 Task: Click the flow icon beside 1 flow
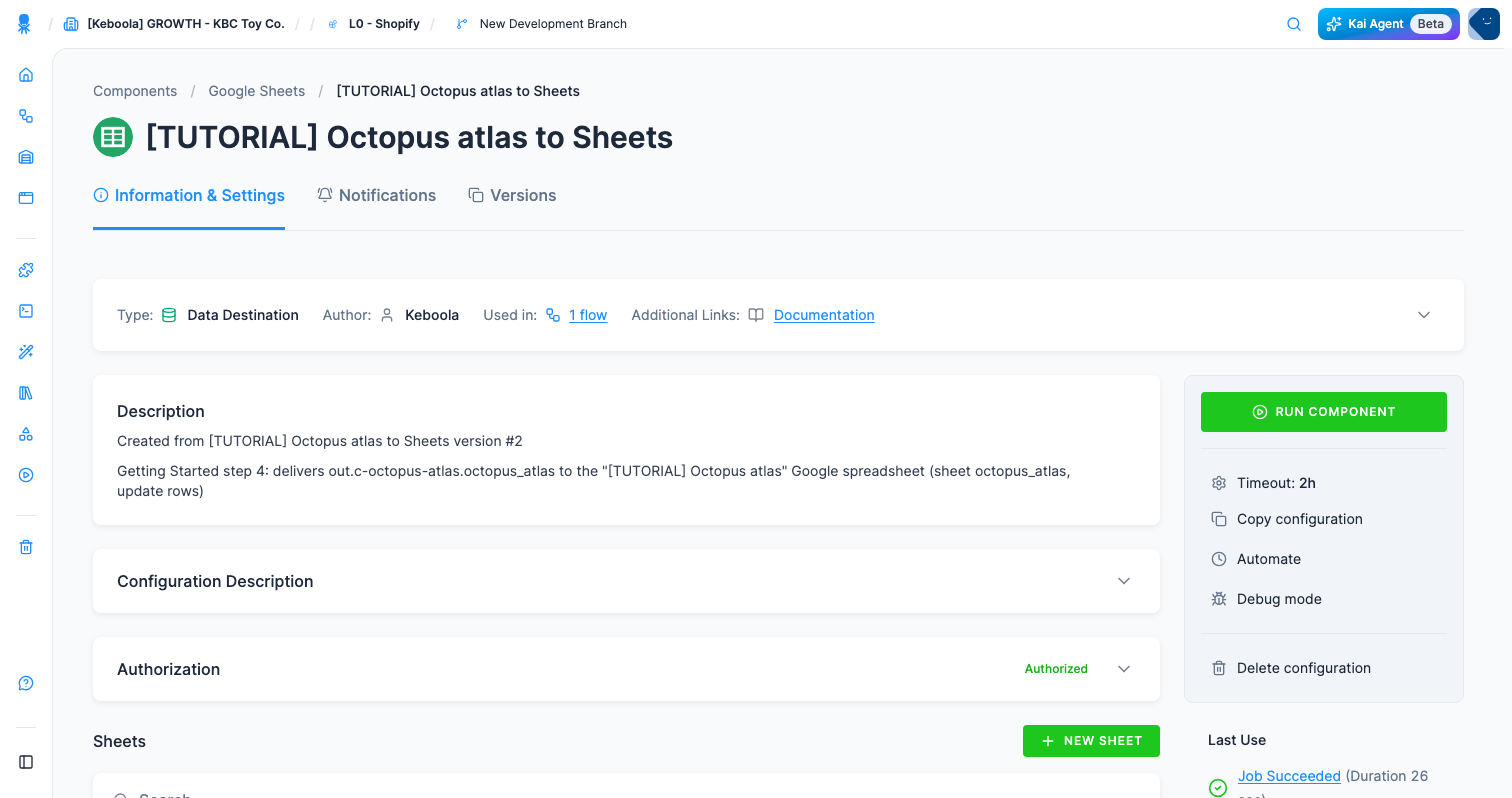coord(553,315)
